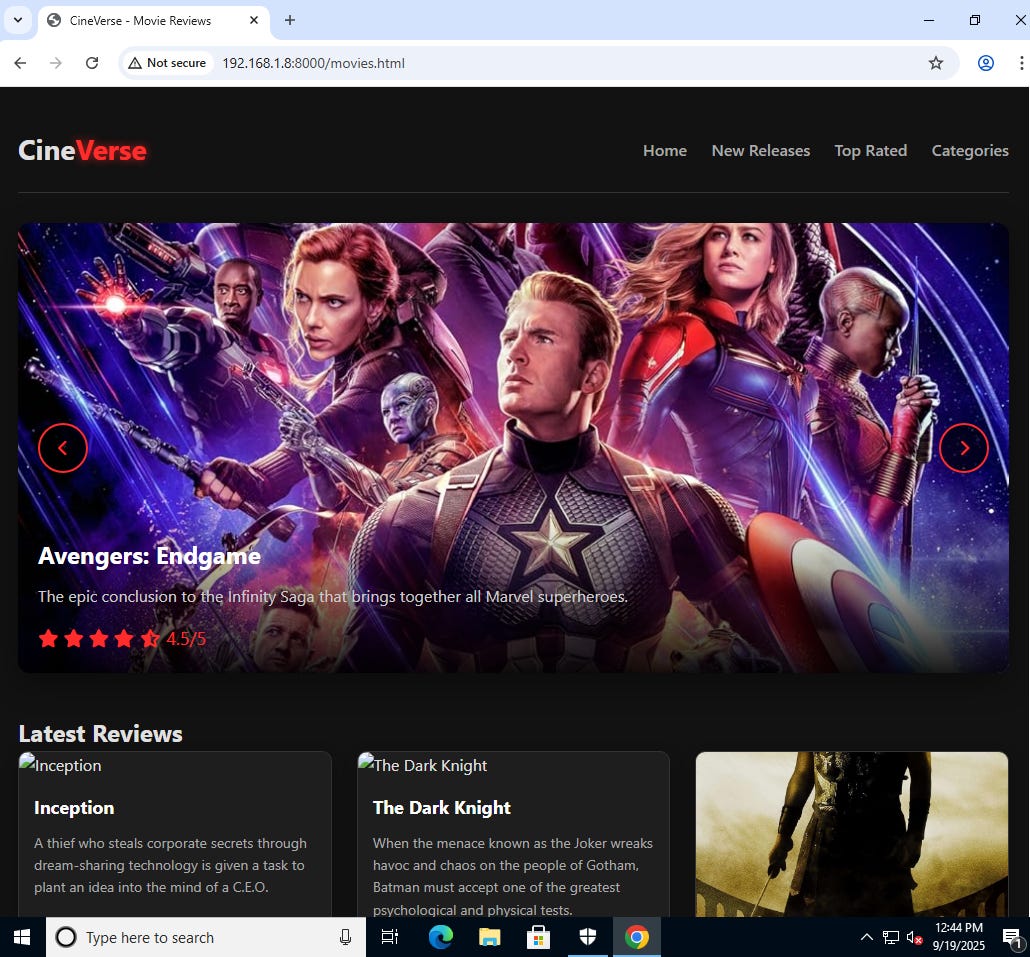Open the tab search dropdown arrow
Image resolution: width=1030 pixels, height=957 pixels.
18,20
